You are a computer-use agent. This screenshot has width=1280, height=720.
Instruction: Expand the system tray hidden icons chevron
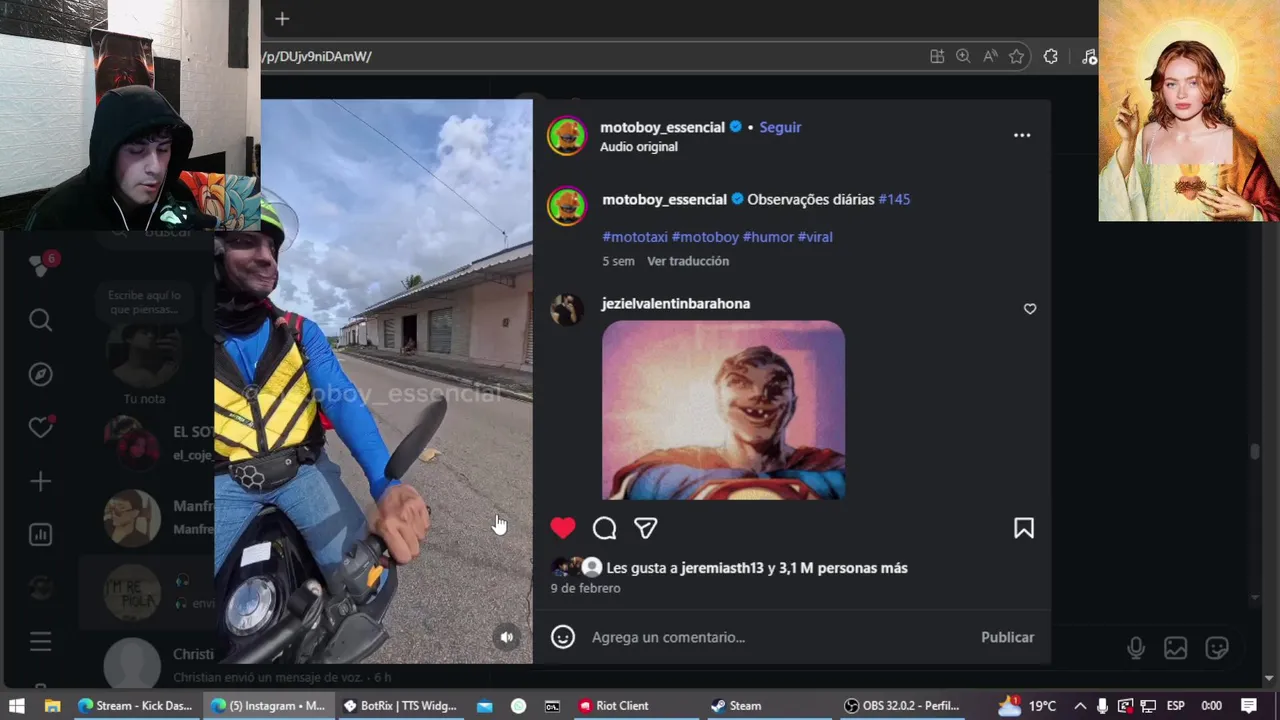click(x=1080, y=705)
